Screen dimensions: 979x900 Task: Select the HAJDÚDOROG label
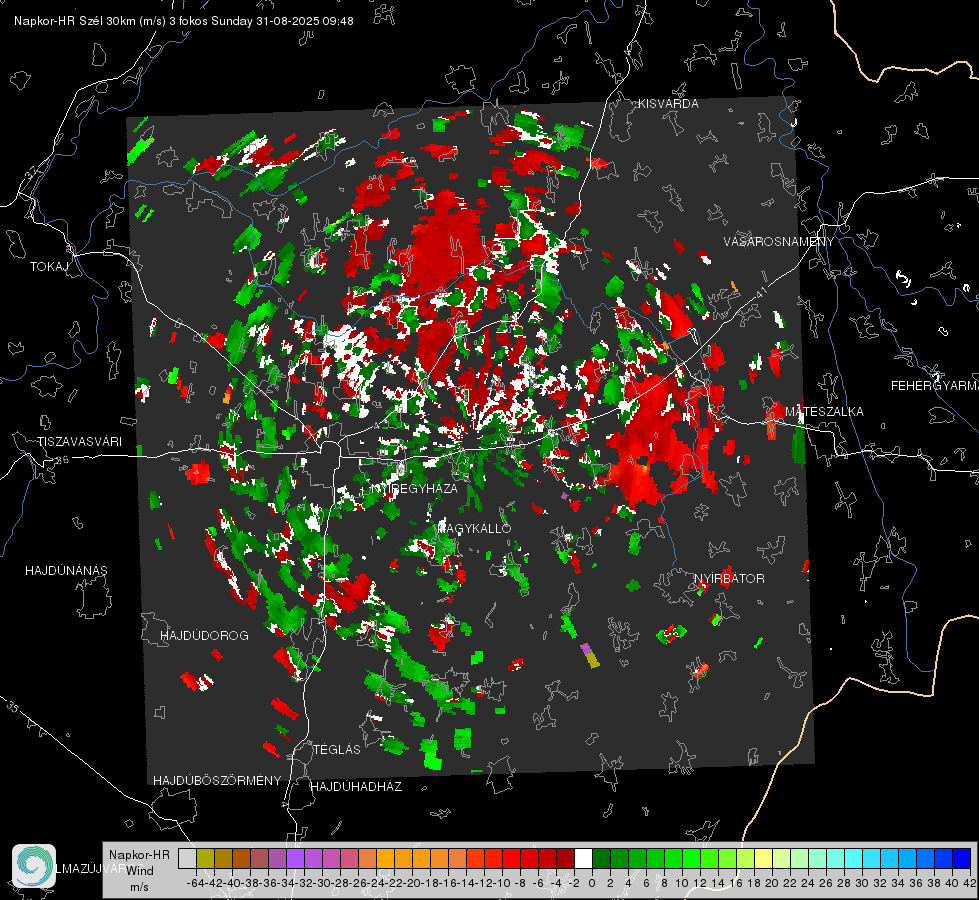pos(204,635)
